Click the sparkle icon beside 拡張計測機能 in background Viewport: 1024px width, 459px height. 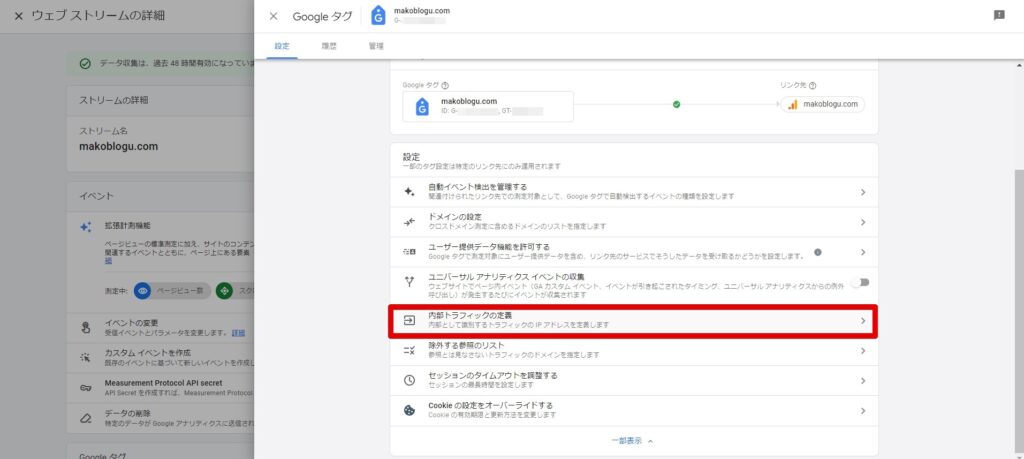pyautogui.click(x=86, y=227)
